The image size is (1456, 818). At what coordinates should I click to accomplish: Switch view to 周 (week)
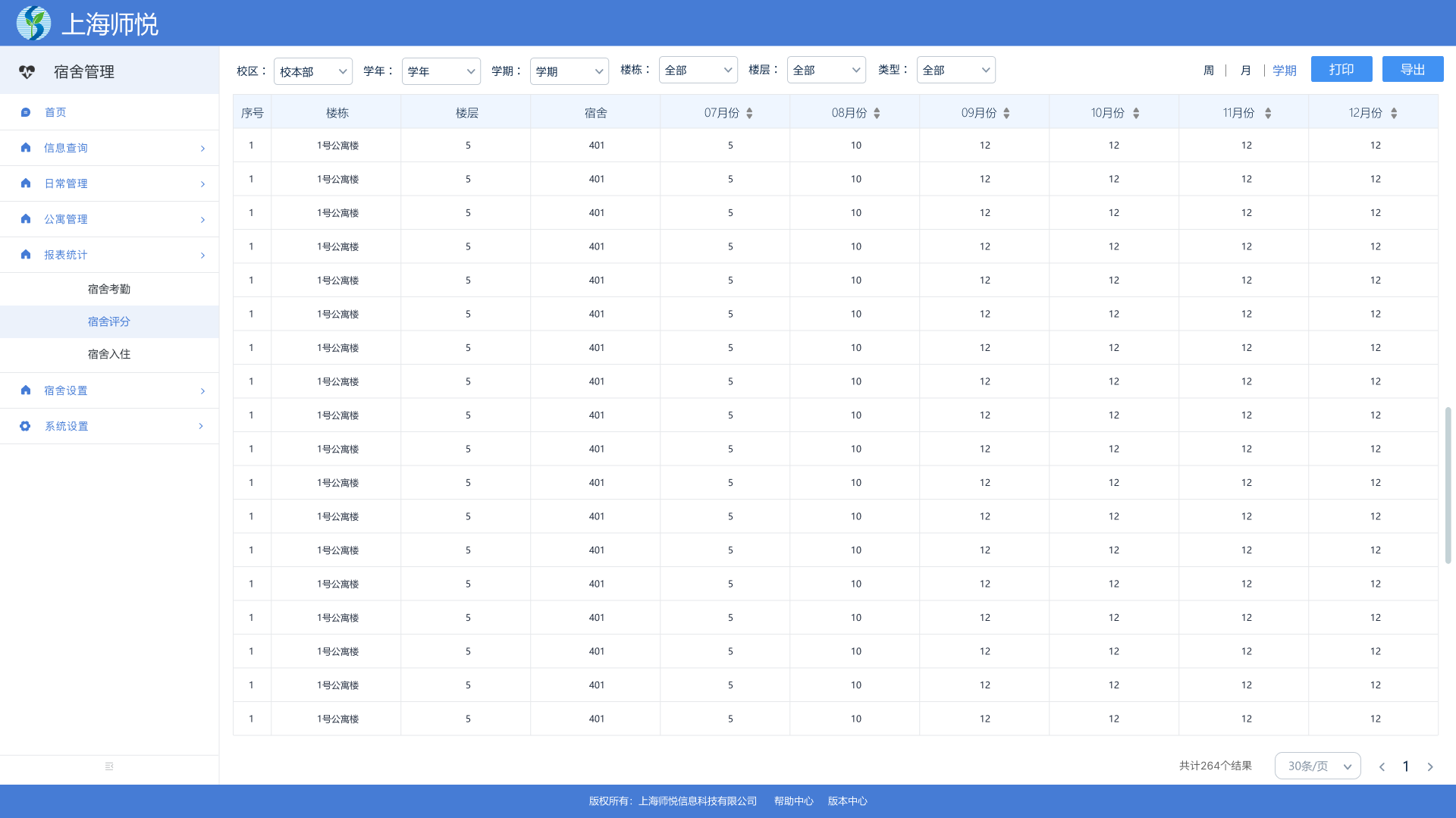[1209, 71]
